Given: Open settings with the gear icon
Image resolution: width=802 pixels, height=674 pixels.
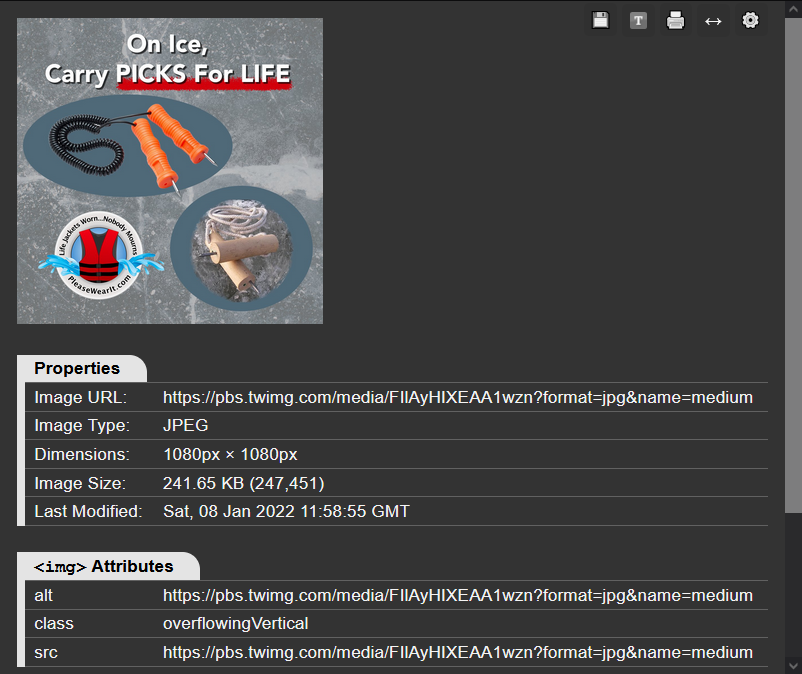Looking at the screenshot, I should 750,20.
